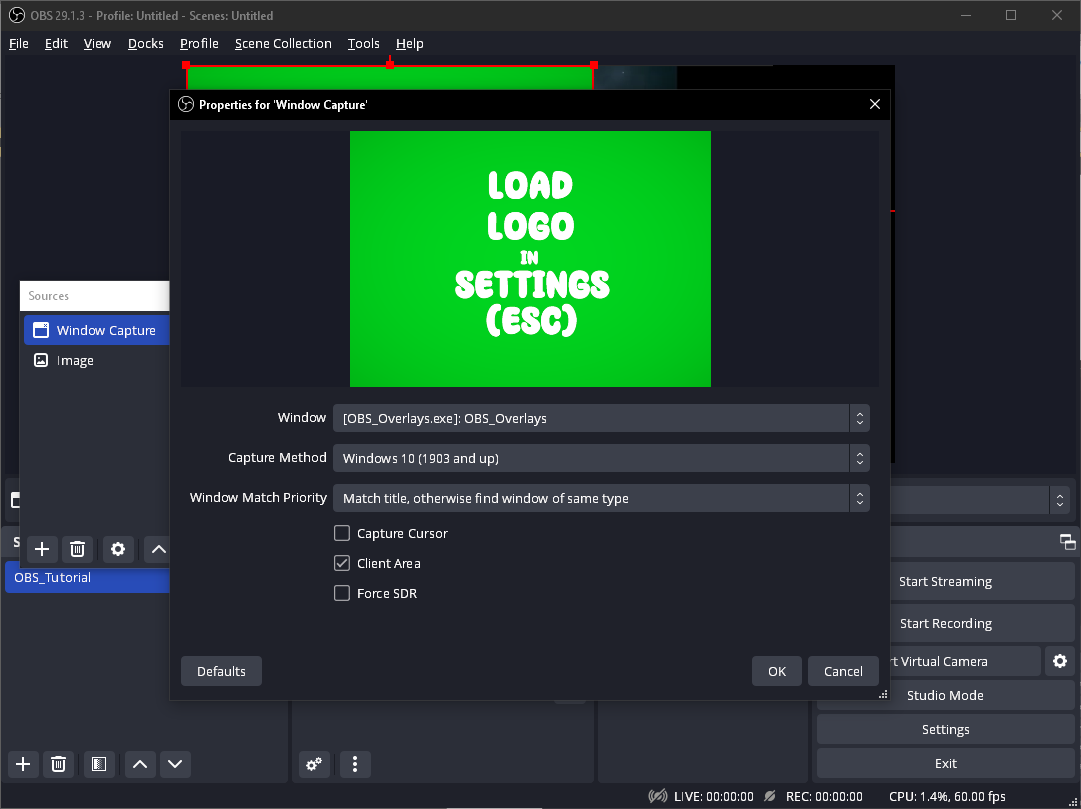1081x809 pixels.
Task: Float the Controls dock via popout icon
Action: (x=1068, y=541)
